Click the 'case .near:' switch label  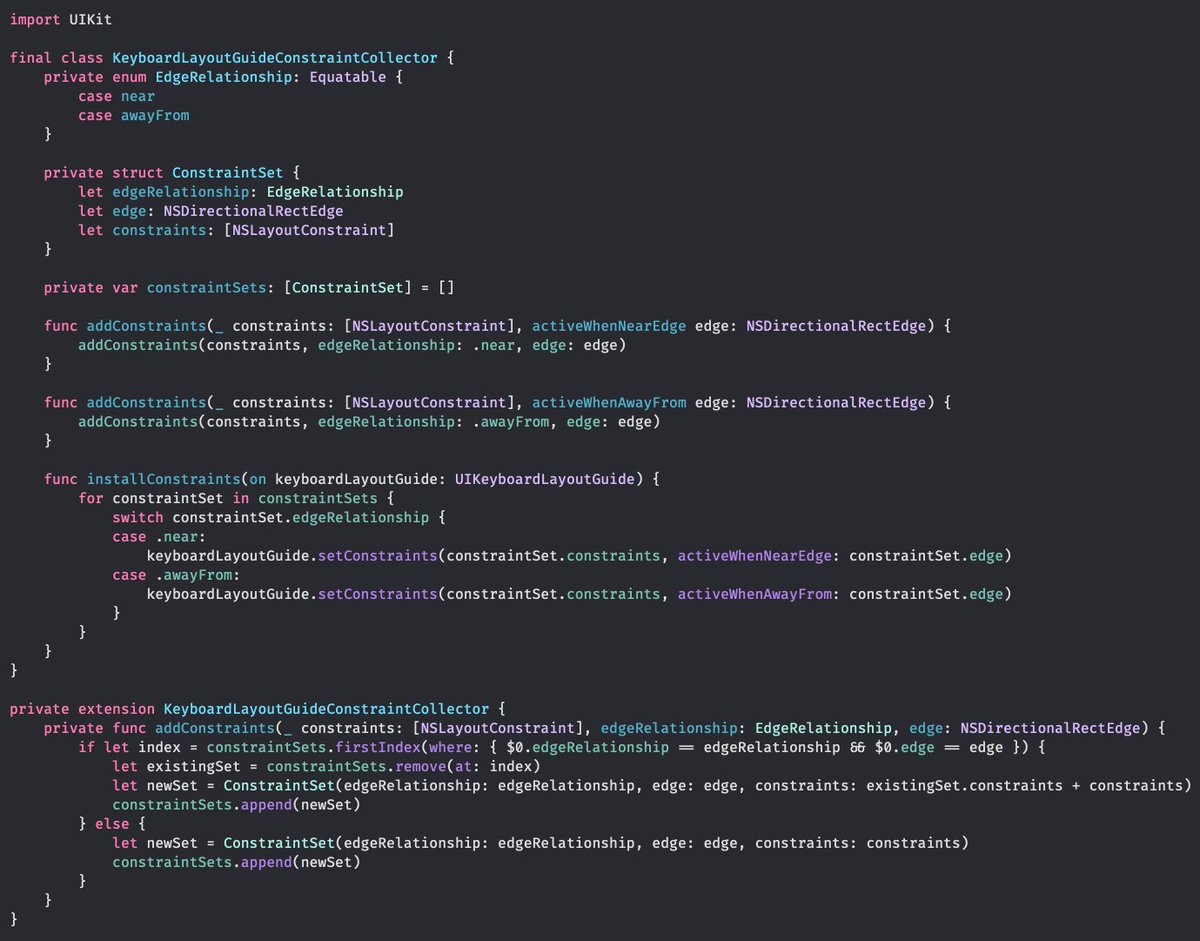point(160,536)
